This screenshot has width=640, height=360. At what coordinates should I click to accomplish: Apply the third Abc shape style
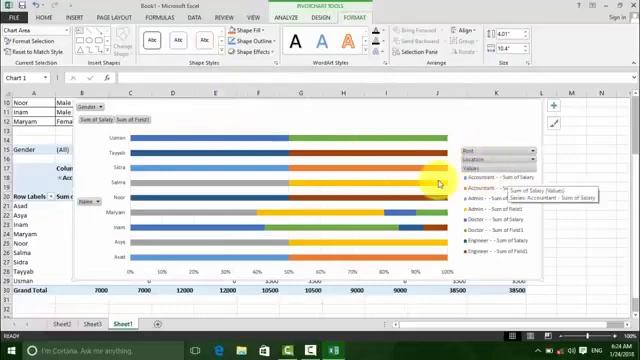click(204, 40)
